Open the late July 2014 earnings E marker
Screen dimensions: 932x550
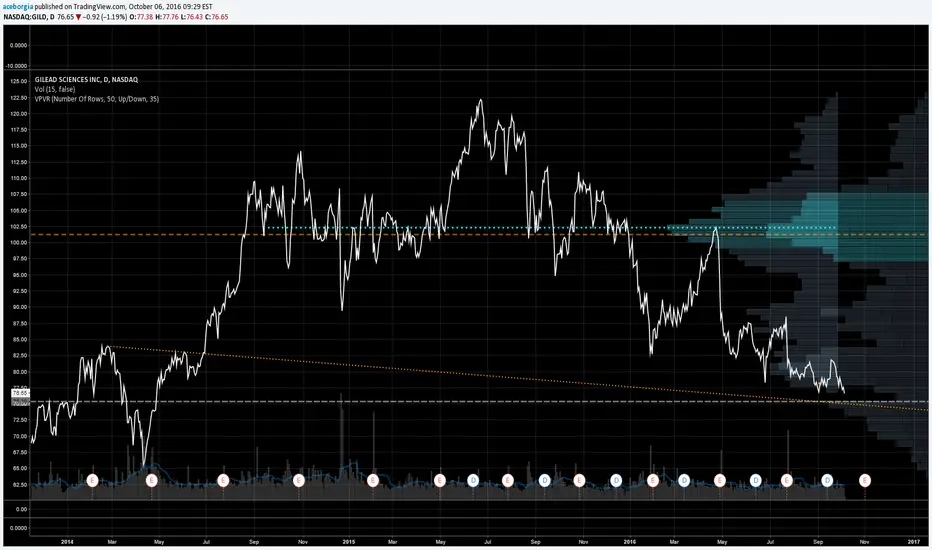click(223, 480)
